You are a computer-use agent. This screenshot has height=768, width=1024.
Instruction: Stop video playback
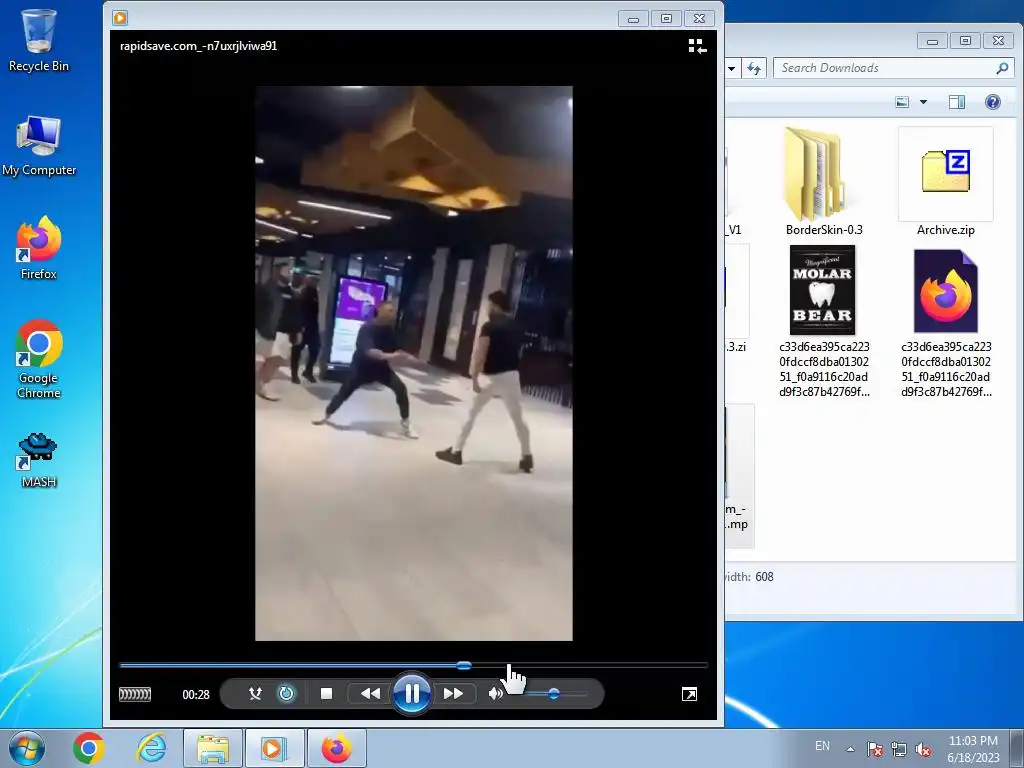point(327,694)
